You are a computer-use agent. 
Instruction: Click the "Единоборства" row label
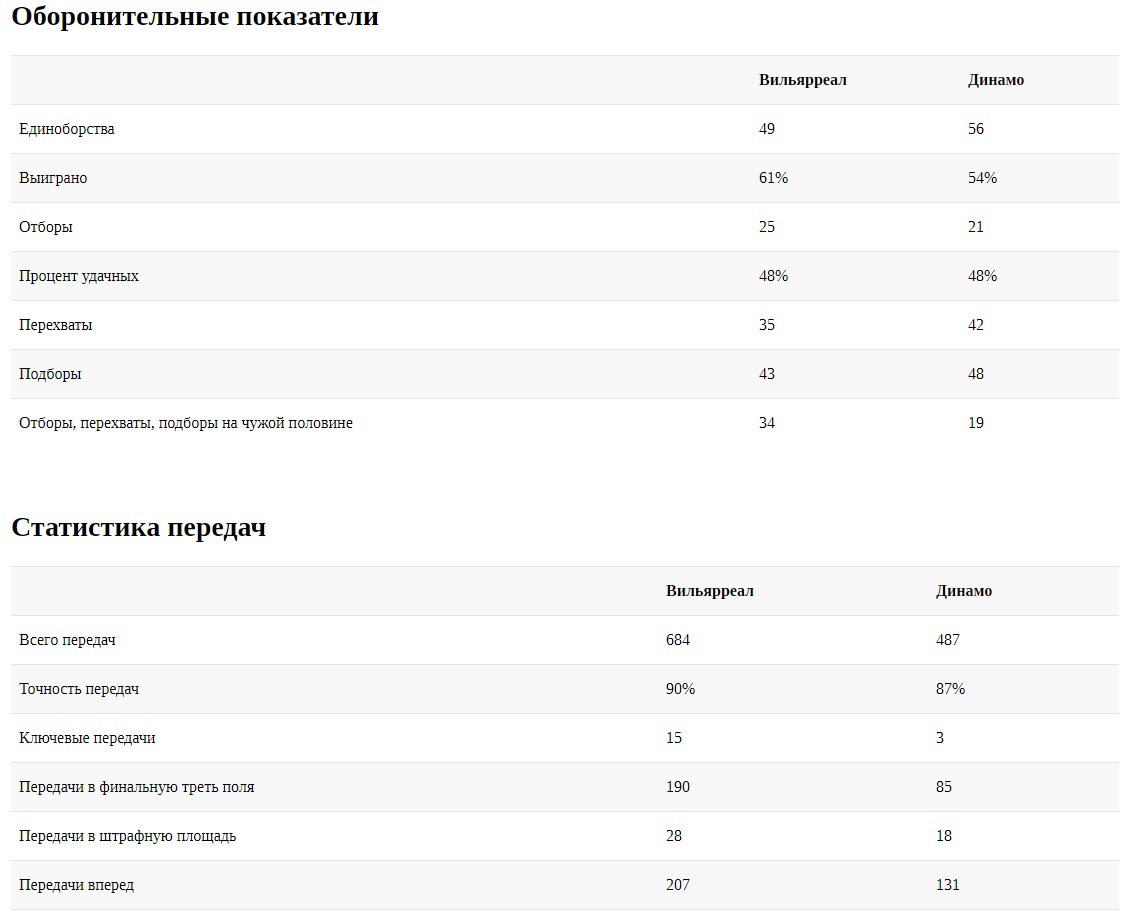click(67, 129)
